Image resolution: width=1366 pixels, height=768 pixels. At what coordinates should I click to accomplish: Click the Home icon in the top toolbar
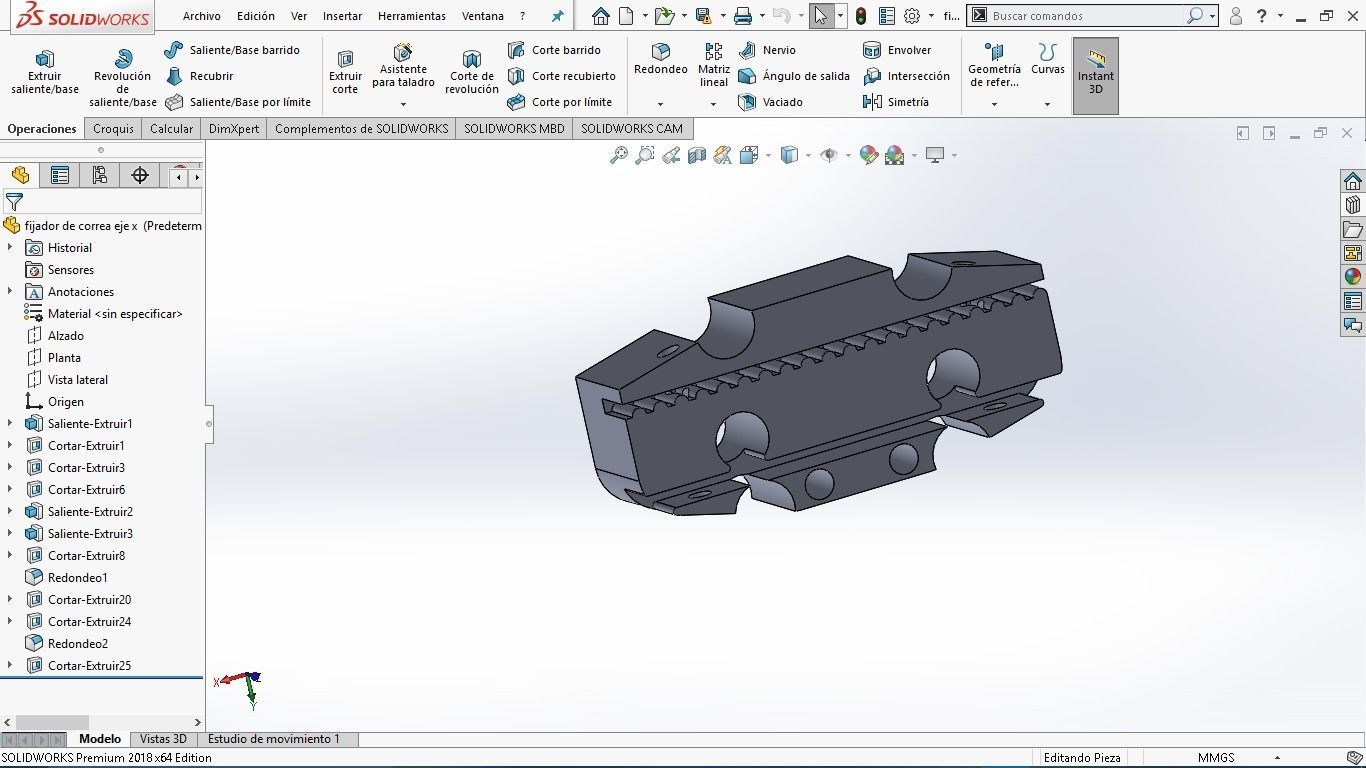600,16
